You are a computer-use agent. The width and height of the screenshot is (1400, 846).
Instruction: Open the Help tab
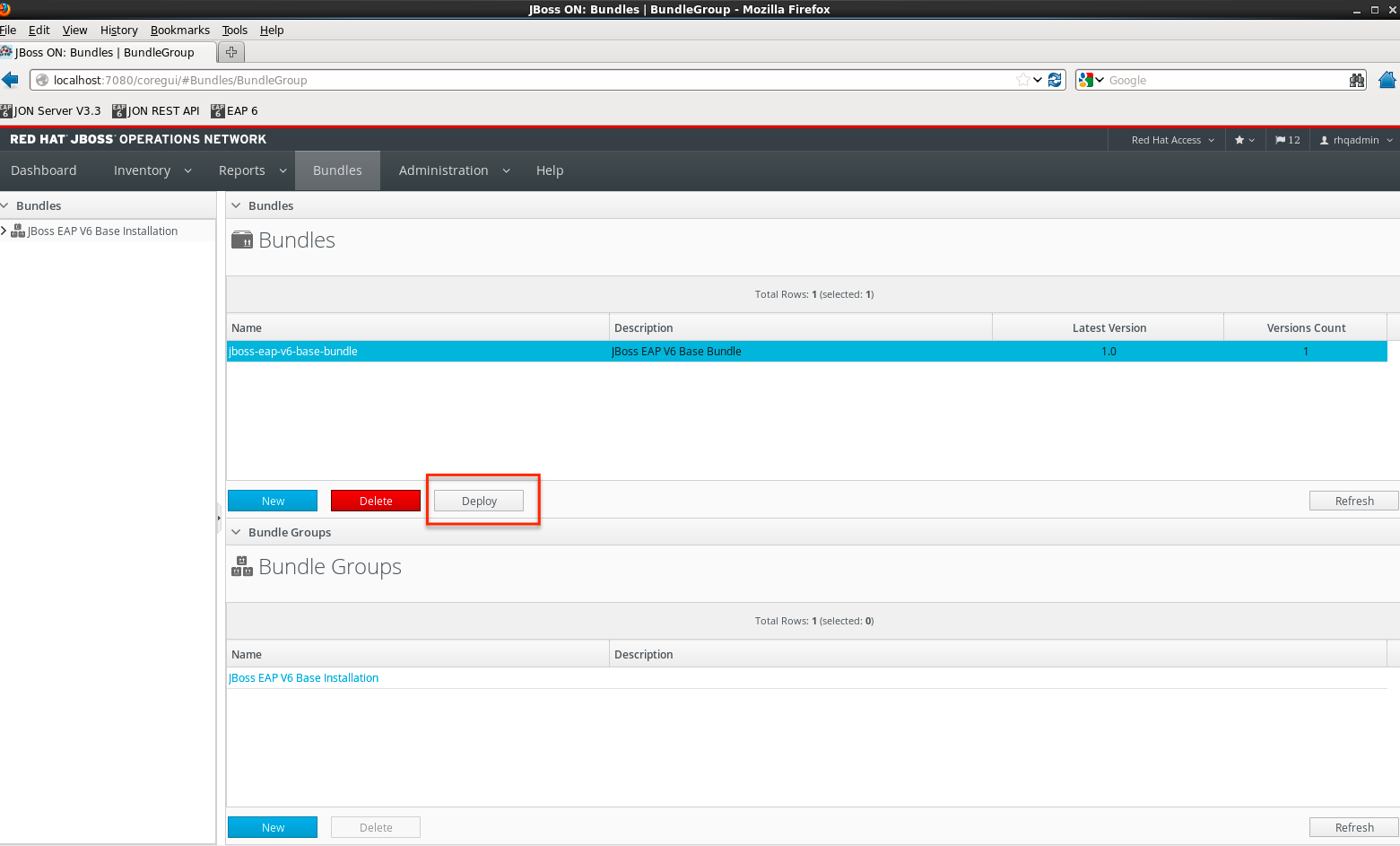click(550, 170)
